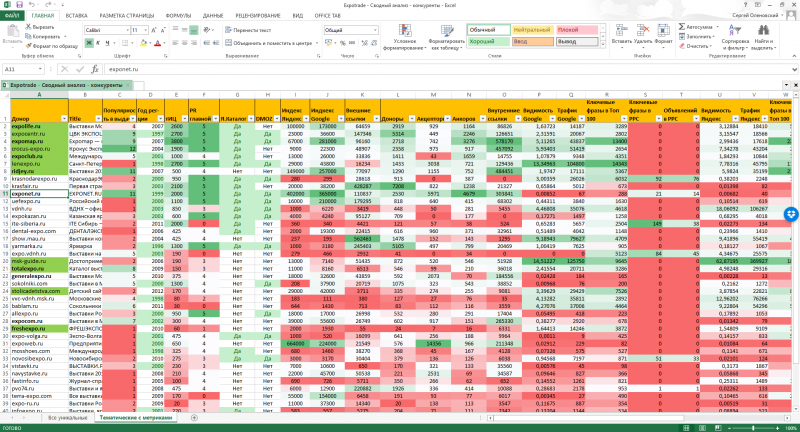Open the font size dropdown
The height and width of the screenshot is (432, 800).
(145, 30)
